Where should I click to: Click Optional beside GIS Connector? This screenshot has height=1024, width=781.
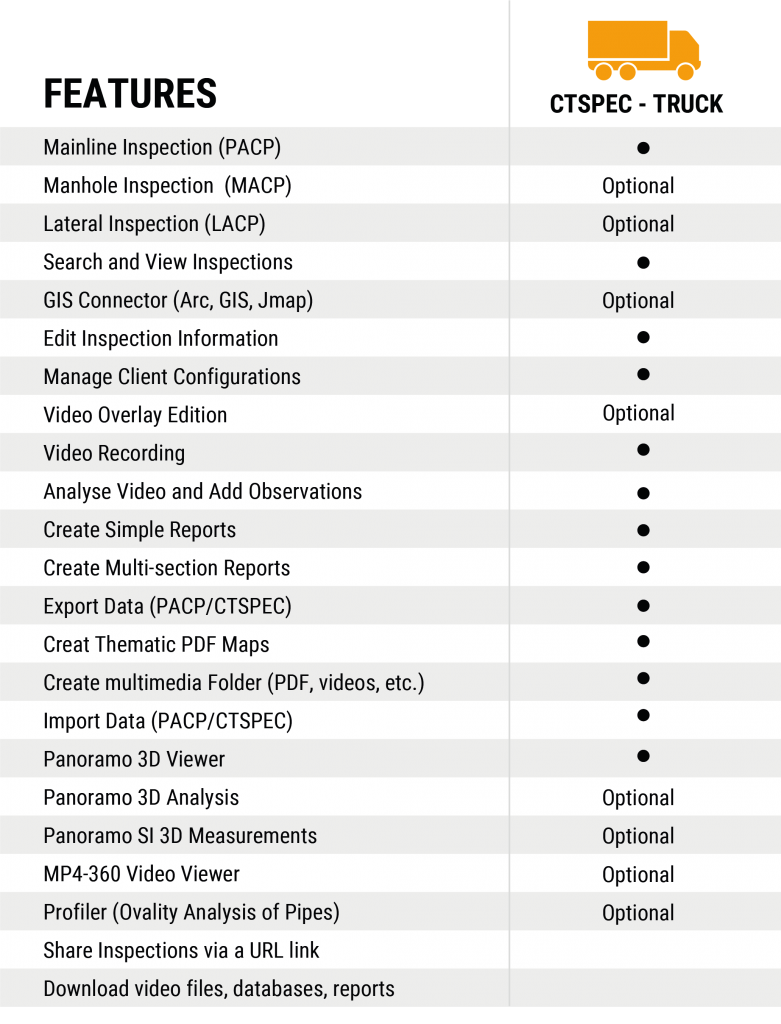[x=638, y=301]
